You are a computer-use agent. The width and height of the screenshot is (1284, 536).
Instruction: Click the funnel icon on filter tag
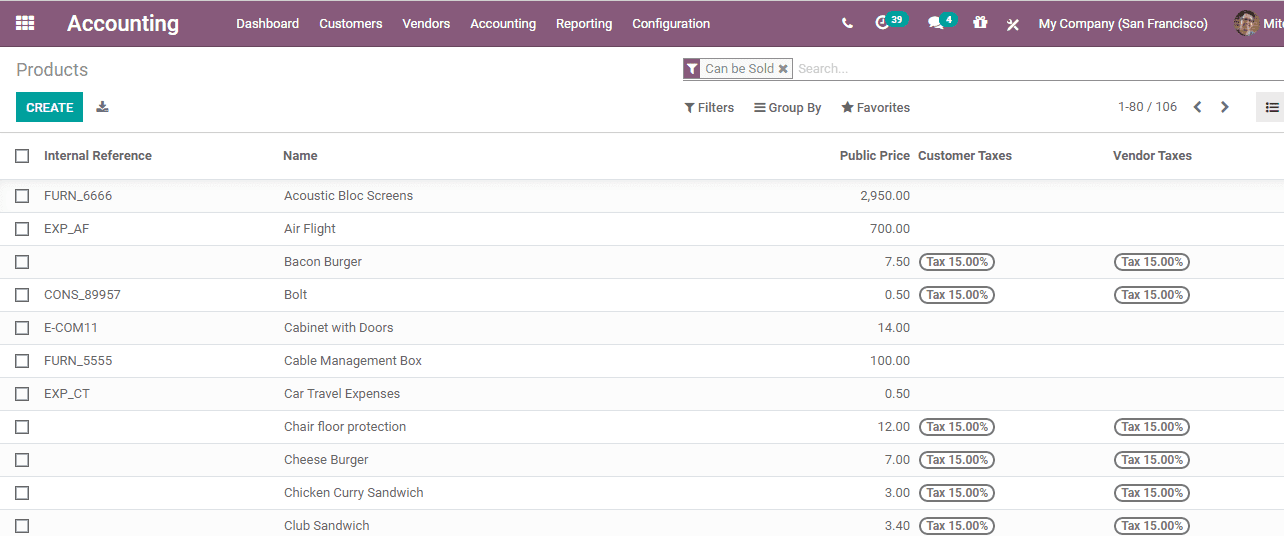coord(692,69)
